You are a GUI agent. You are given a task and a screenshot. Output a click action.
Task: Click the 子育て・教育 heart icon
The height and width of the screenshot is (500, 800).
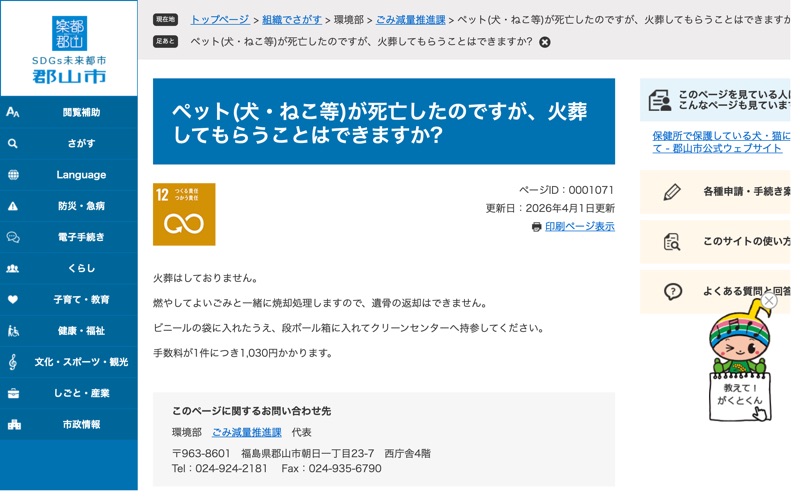click(13, 299)
